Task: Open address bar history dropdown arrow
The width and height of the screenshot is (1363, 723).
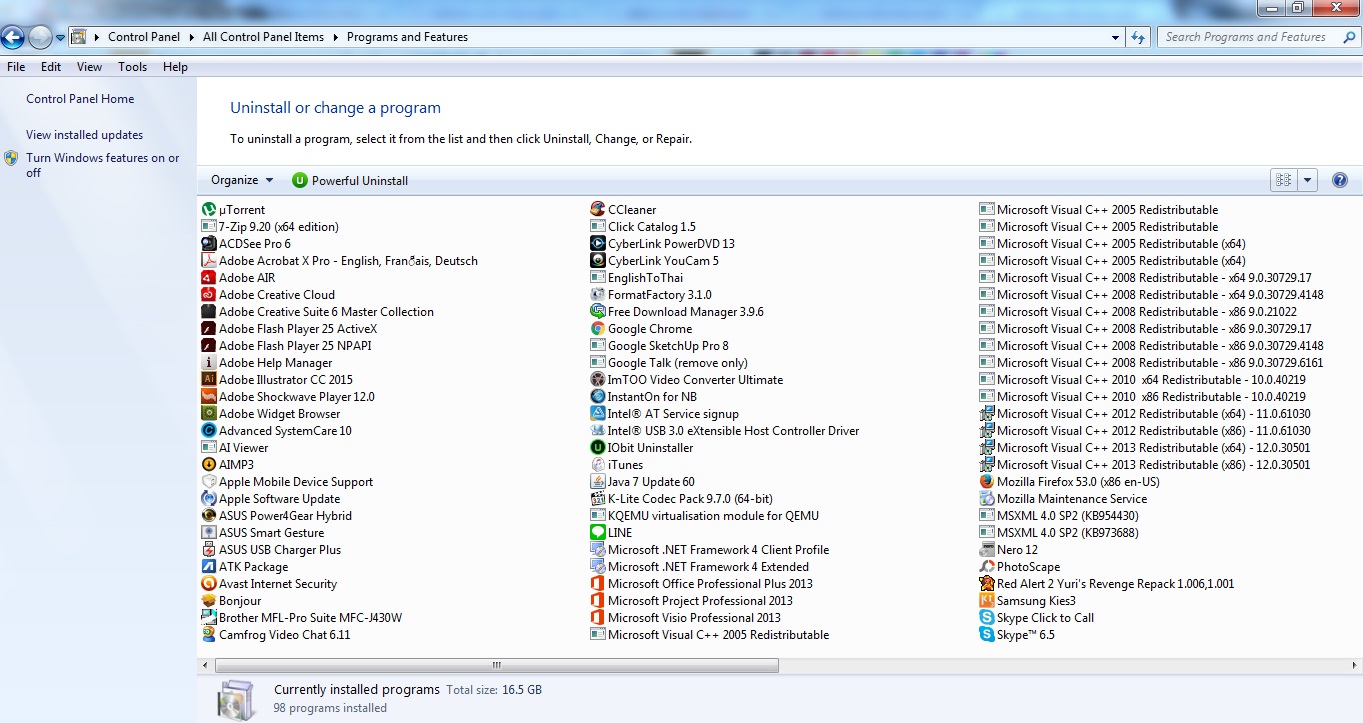Action: tap(1116, 37)
